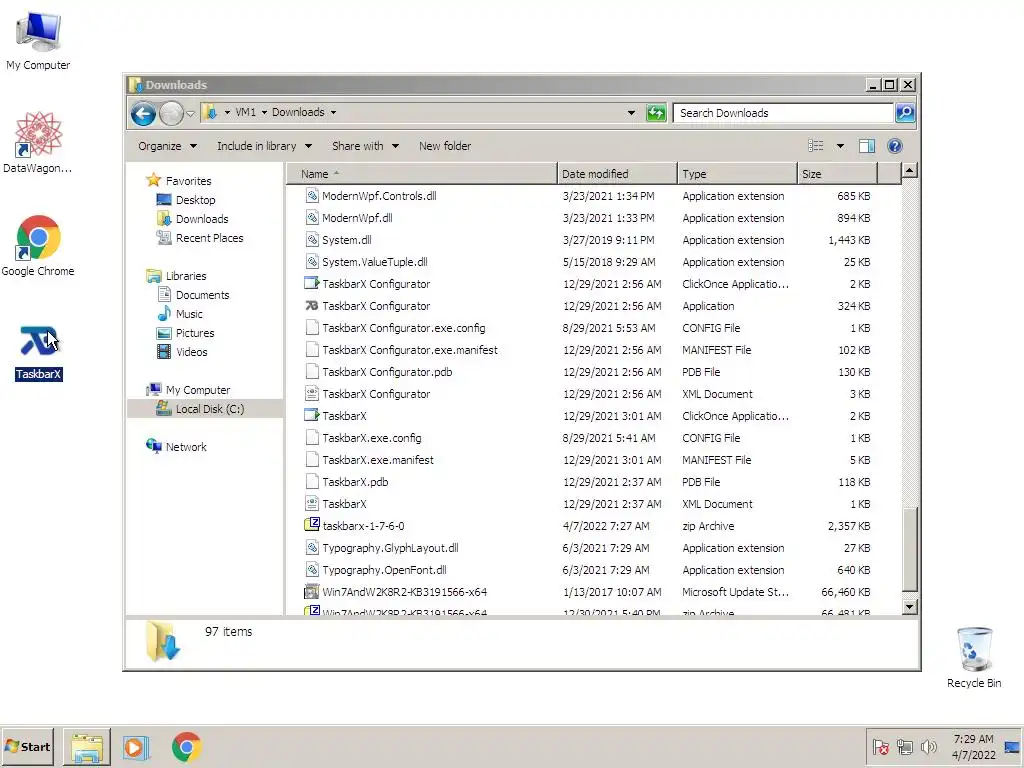
Task: Click the volume speaker tray icon
Action: click(928, 747)
